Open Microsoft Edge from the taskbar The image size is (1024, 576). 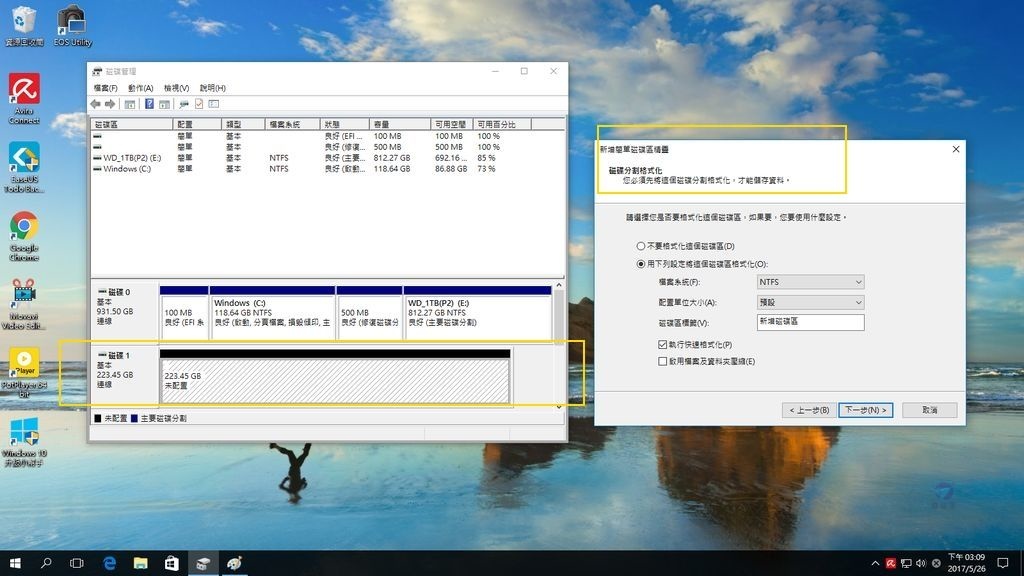click(109, 563)
